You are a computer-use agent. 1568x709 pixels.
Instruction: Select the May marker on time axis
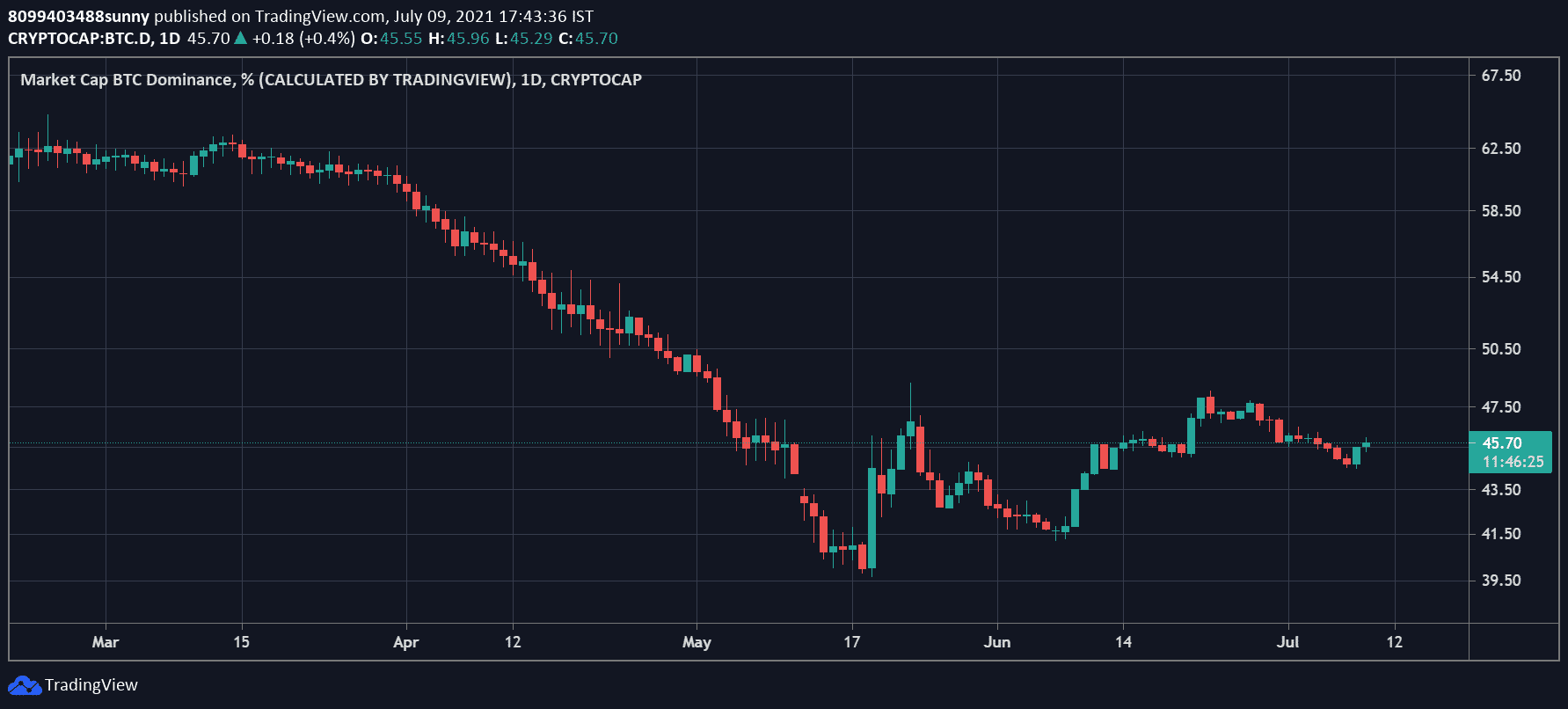(696, 642)
